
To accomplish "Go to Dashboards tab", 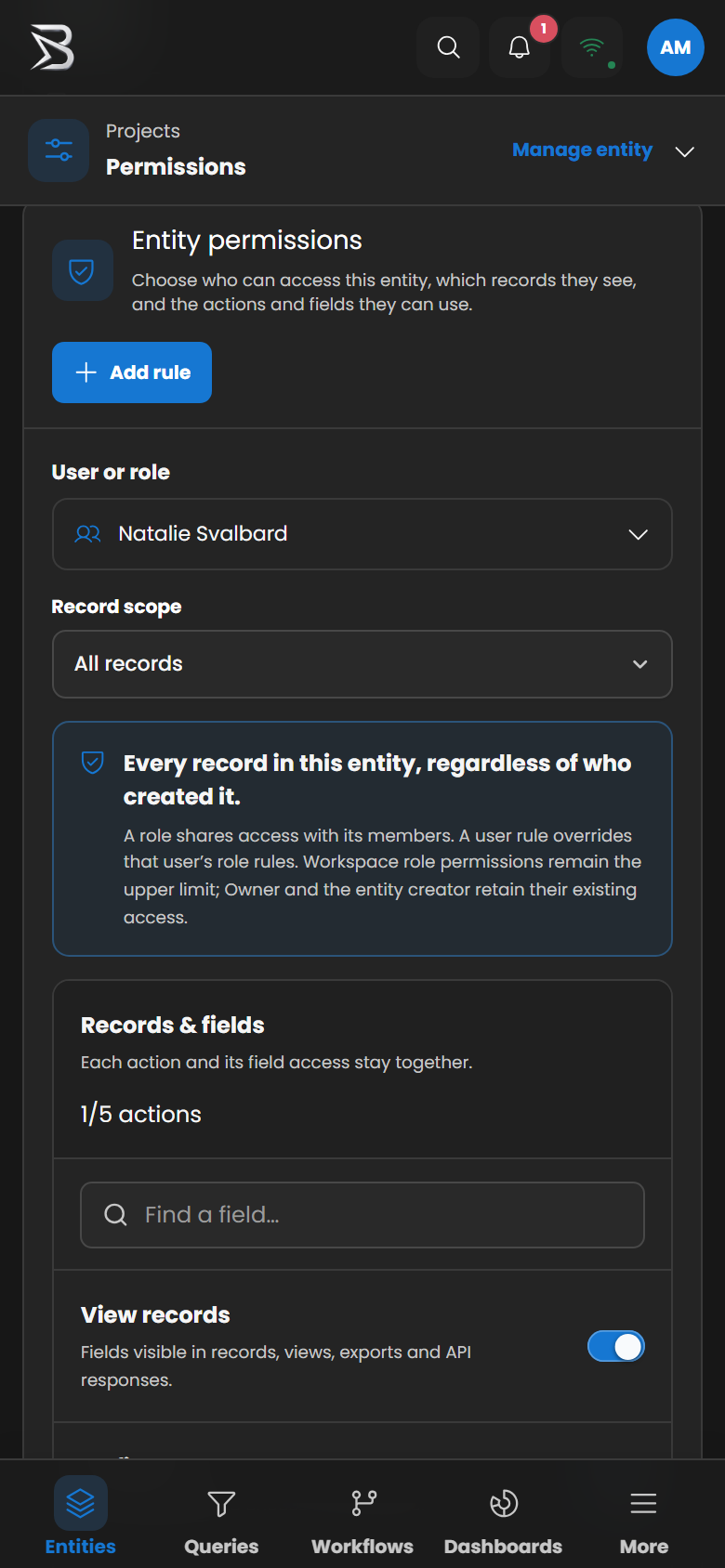I will coord(503,1516).
